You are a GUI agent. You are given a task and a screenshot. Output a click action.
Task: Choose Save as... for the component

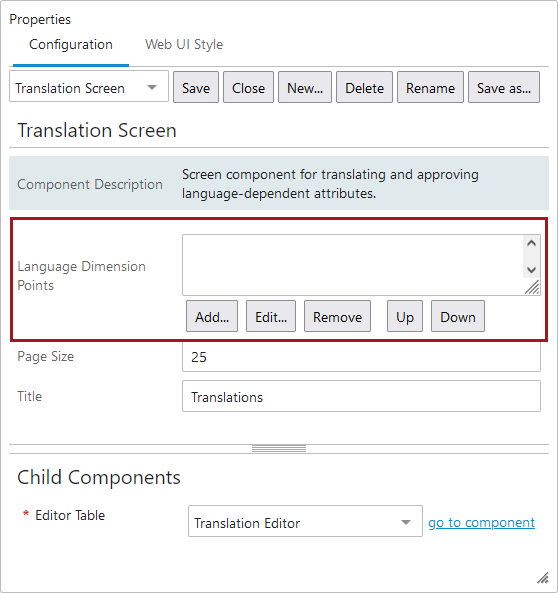(x=504, y=87)
